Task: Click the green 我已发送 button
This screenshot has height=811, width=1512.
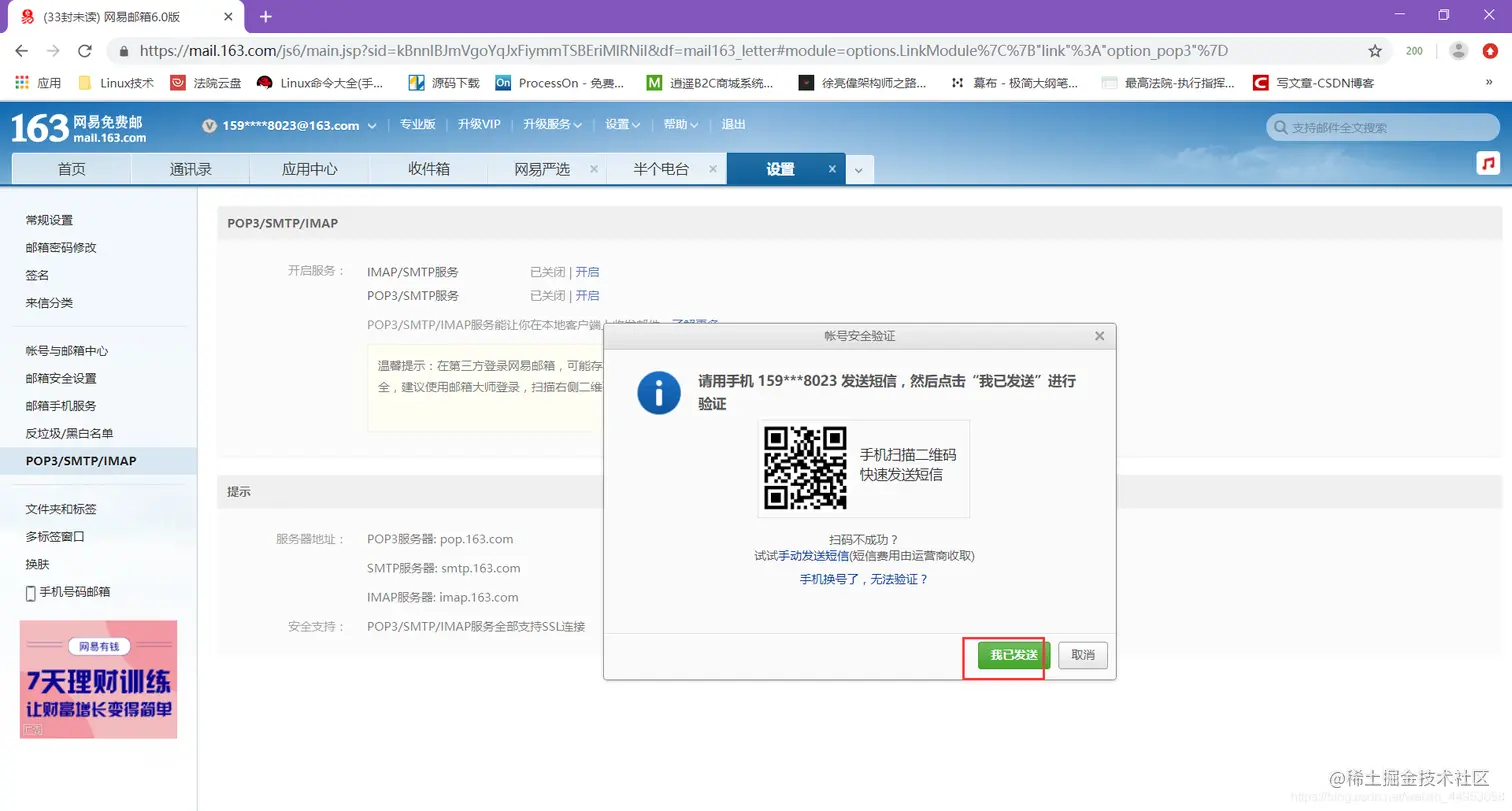Action: 1014,655
